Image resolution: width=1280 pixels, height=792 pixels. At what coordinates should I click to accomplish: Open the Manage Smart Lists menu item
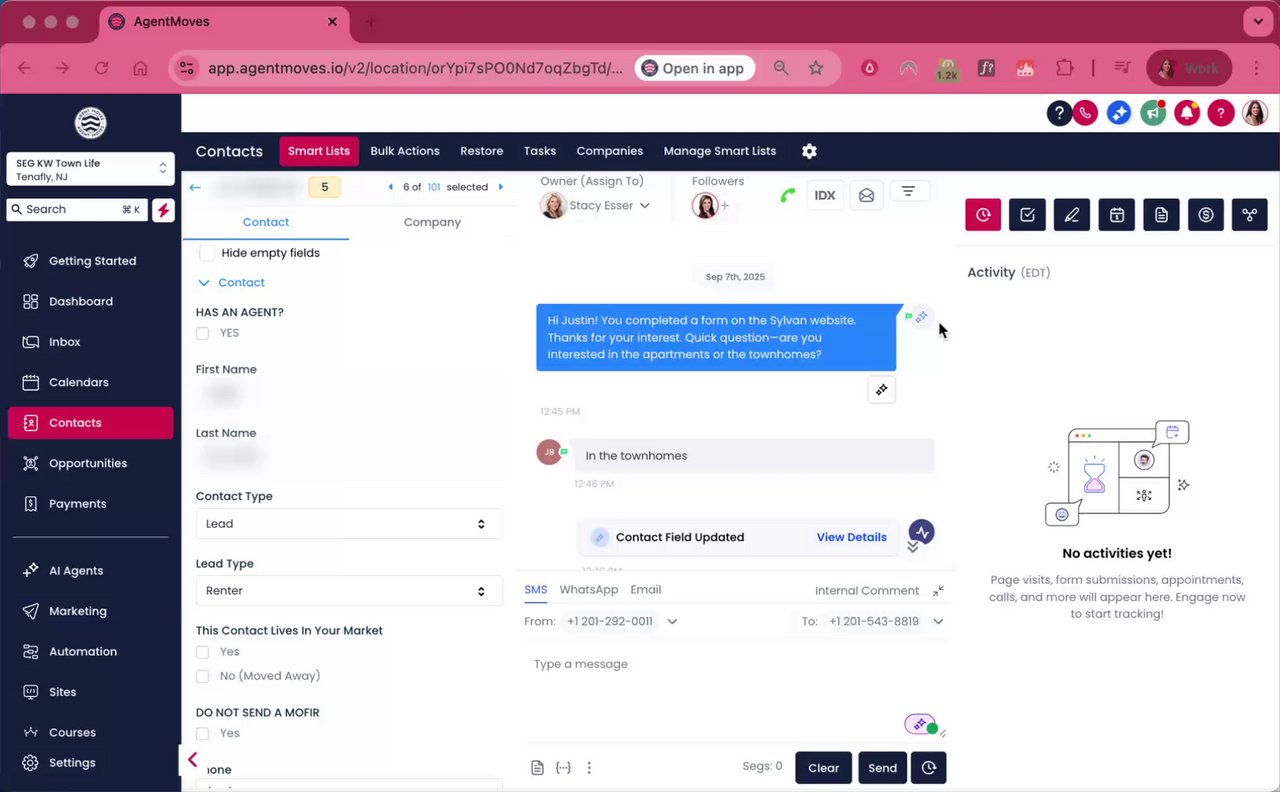pyautogui.click(x=720, y=151)
